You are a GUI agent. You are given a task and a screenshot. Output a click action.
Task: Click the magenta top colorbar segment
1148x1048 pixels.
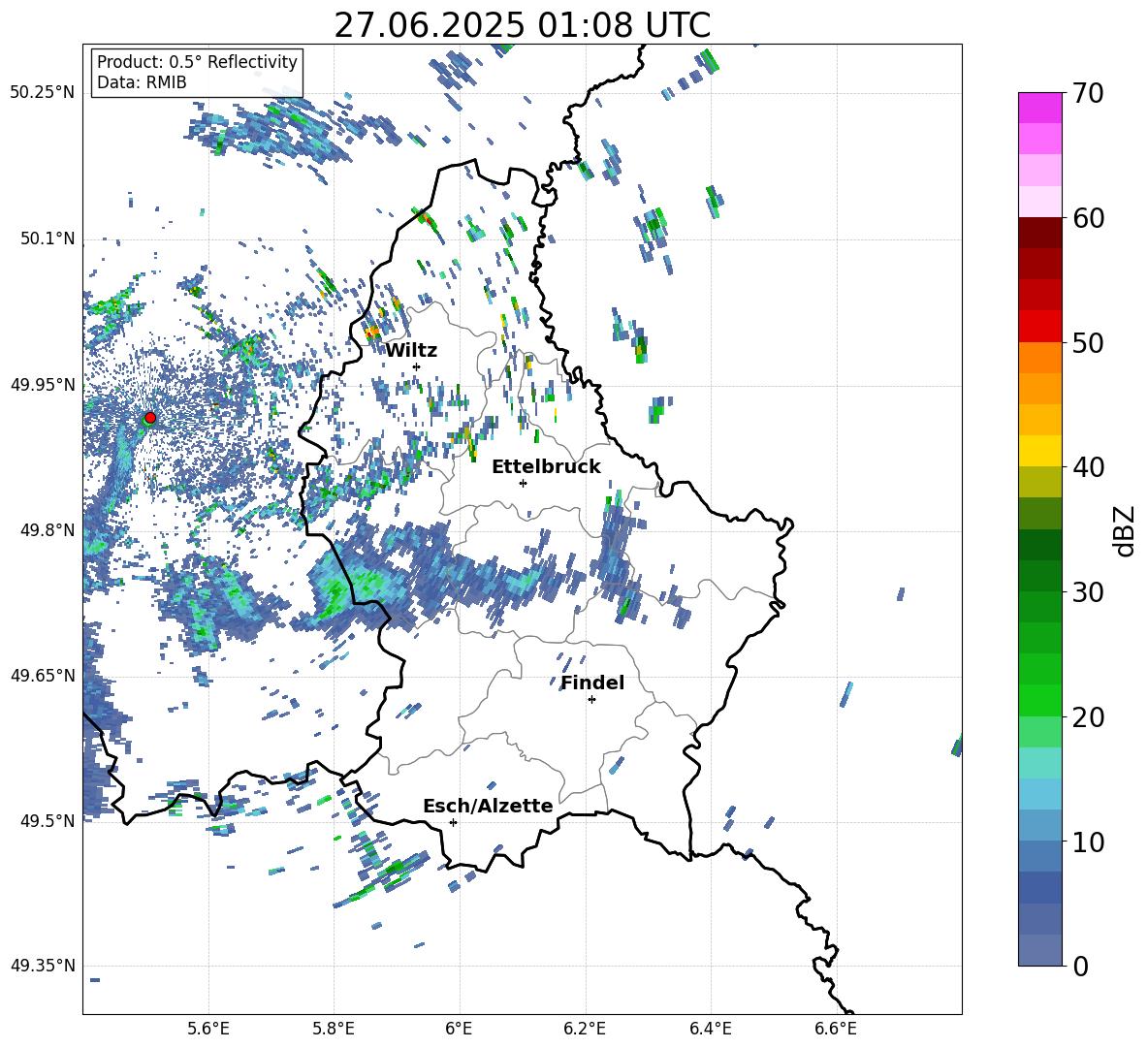click(x=1039, y=108)
